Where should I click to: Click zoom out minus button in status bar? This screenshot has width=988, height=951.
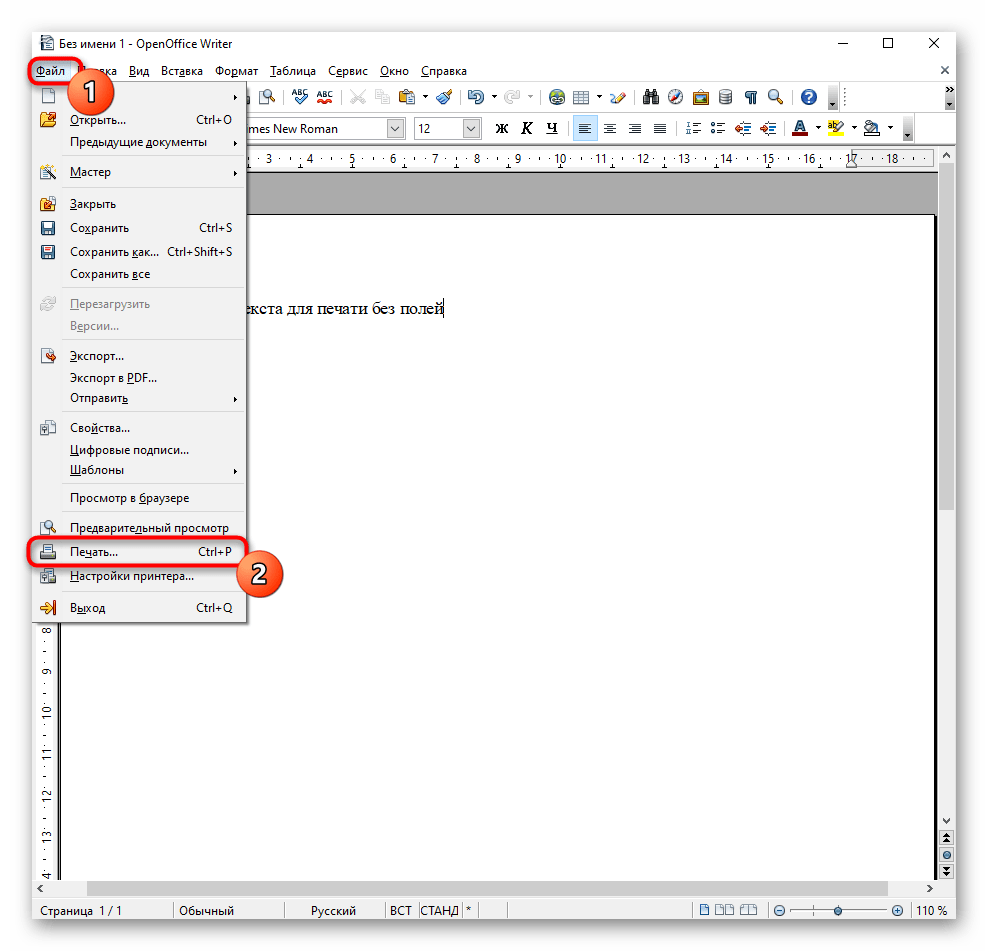(x=780, y=911)
